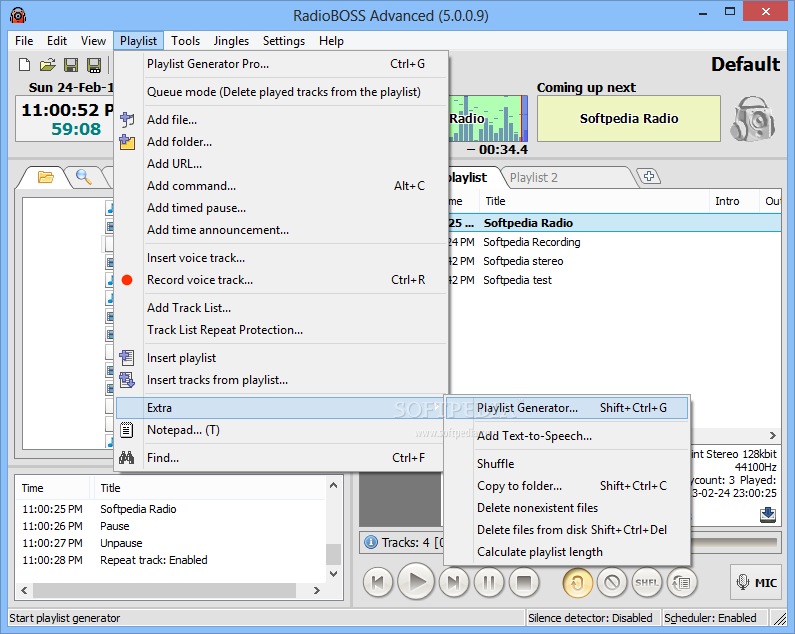Click the headphones logo icon
The height and width of the screenshot is (634, 795).
[752, 119]
